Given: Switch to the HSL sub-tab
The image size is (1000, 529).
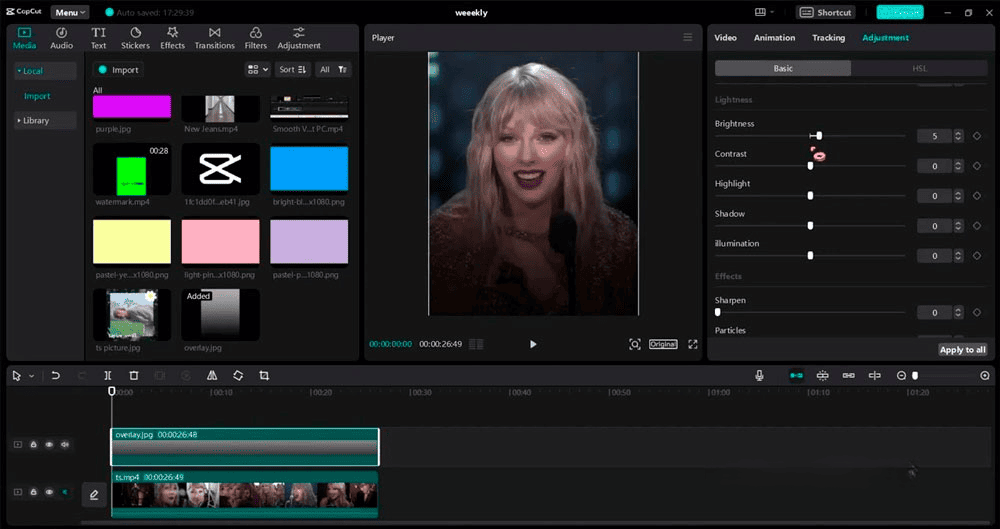Looking at the screenshot, I should point(919,68).
